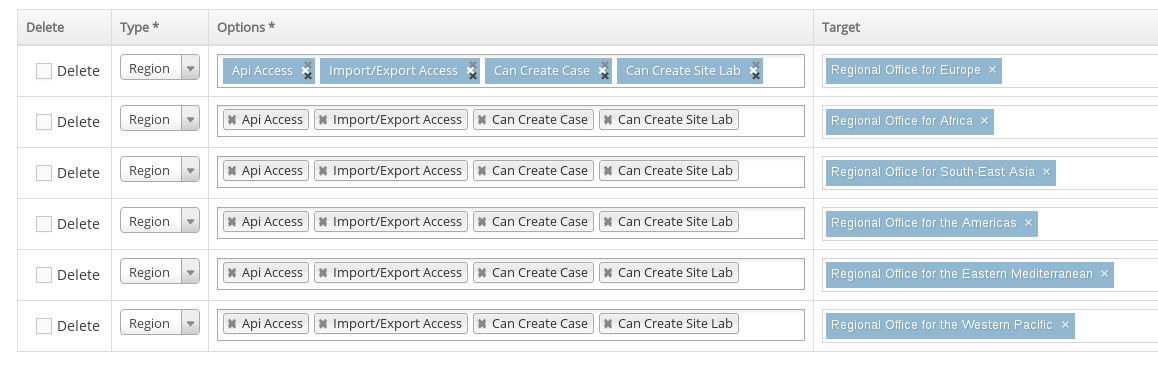Viewport: 1158px width, 367px height.
Task: Remove Import/Export Access in Eastern Mediterranean row
Action: (x=323, y=272)
